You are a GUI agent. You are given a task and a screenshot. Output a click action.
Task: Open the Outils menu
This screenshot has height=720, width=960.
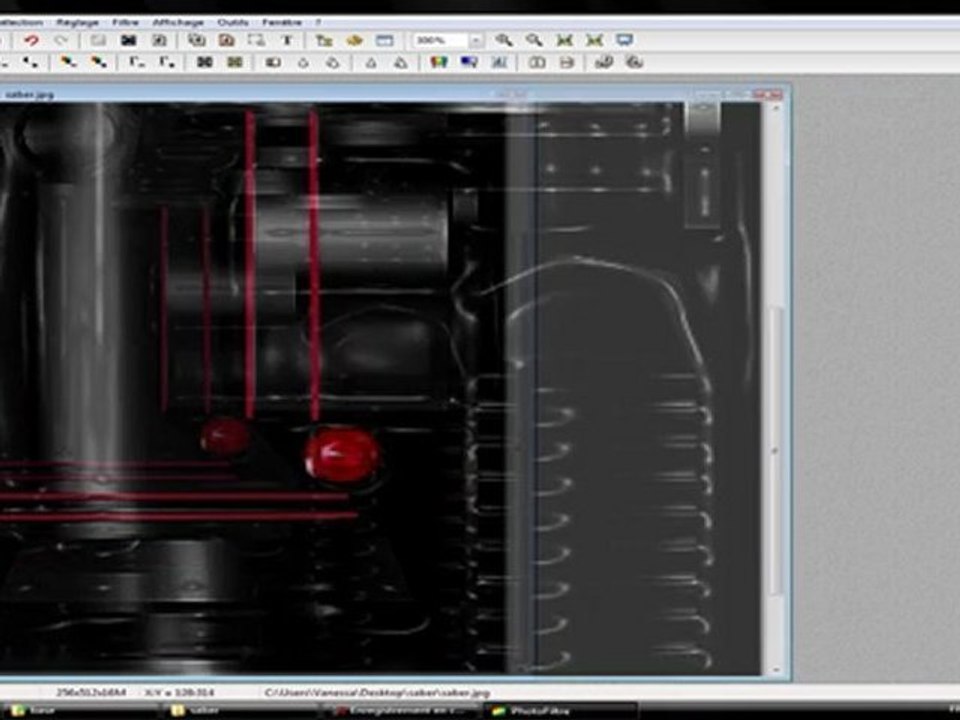click(x=233, y=22)
